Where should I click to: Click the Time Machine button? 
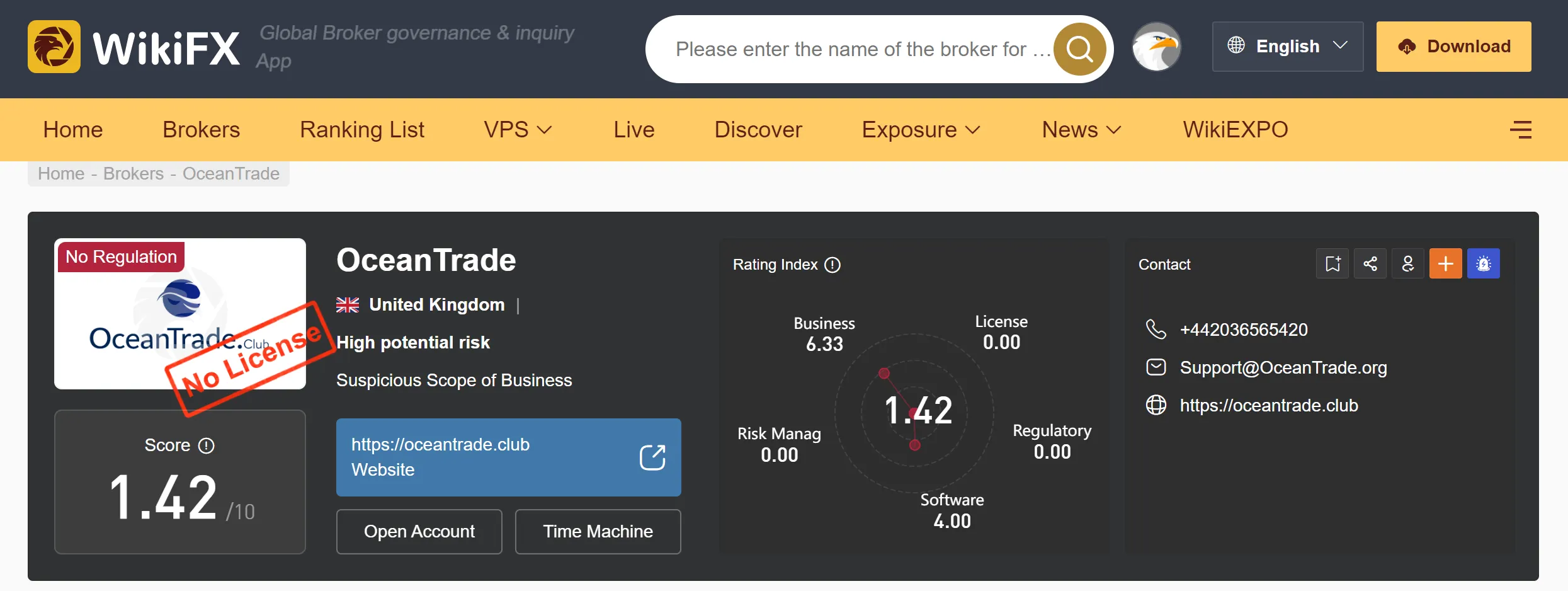(598, 532)
